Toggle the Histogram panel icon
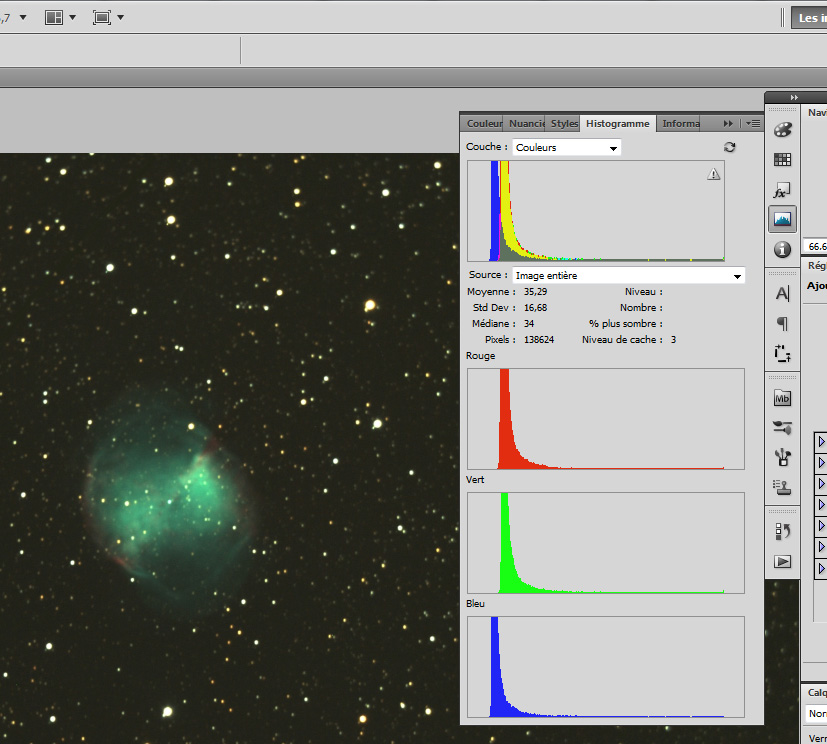Screen dimensions: 827x744 click(782, 219)
